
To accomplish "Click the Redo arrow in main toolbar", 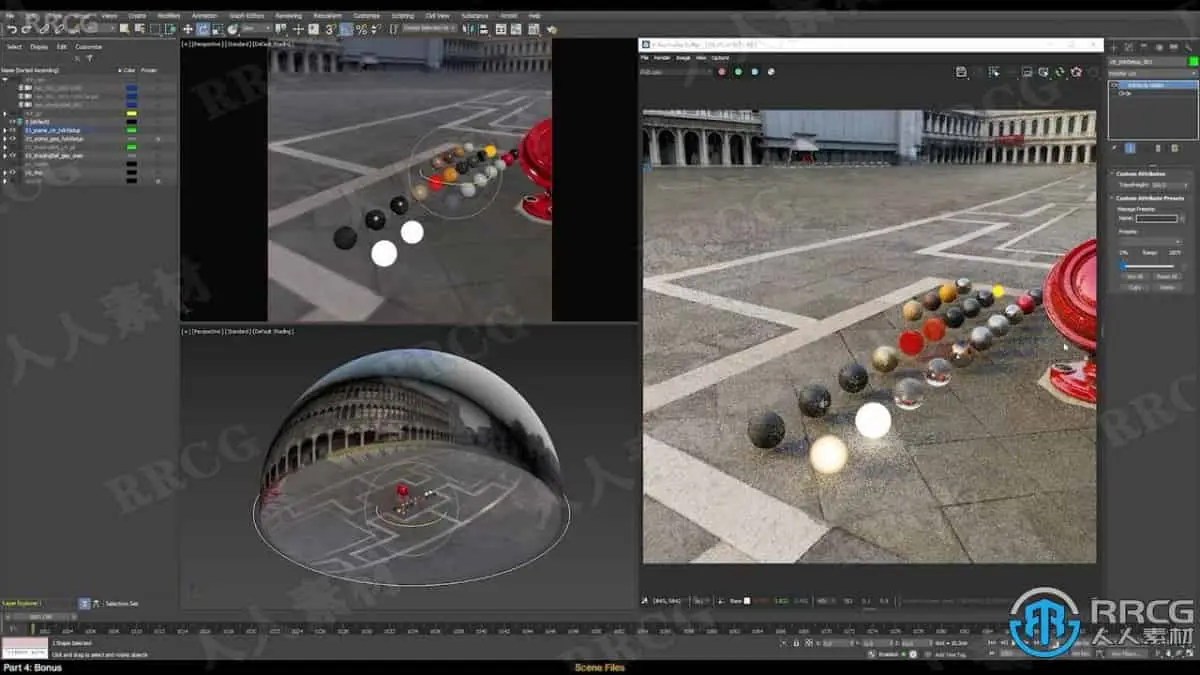I will [27, 30].
